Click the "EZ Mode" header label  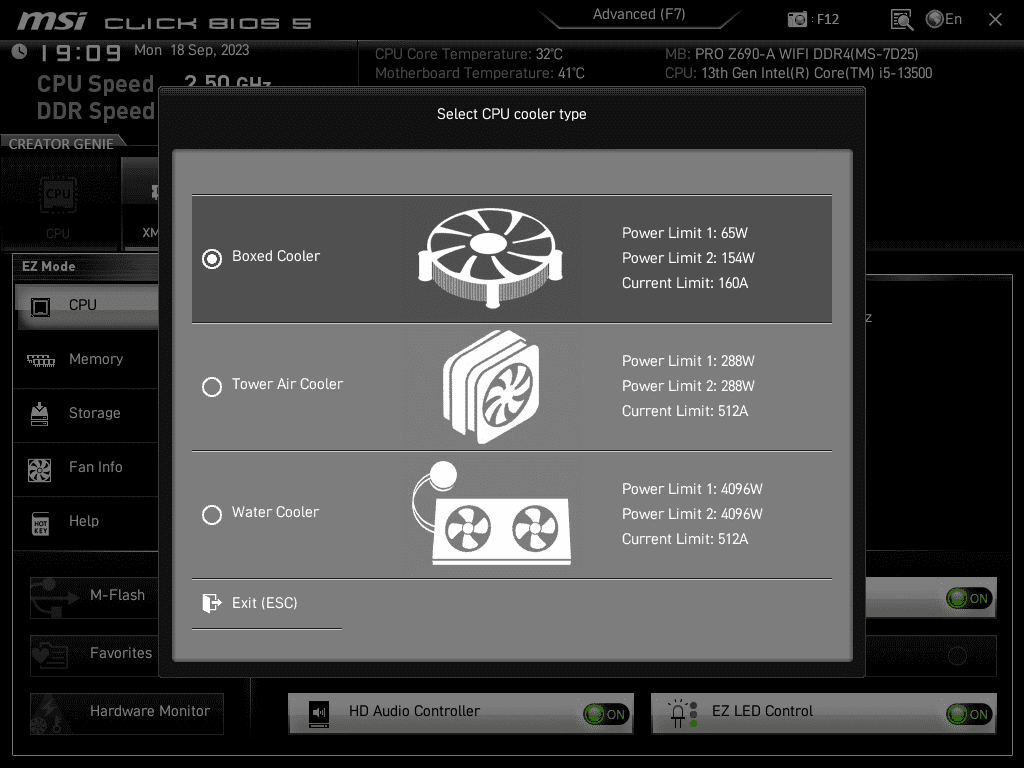48,266
